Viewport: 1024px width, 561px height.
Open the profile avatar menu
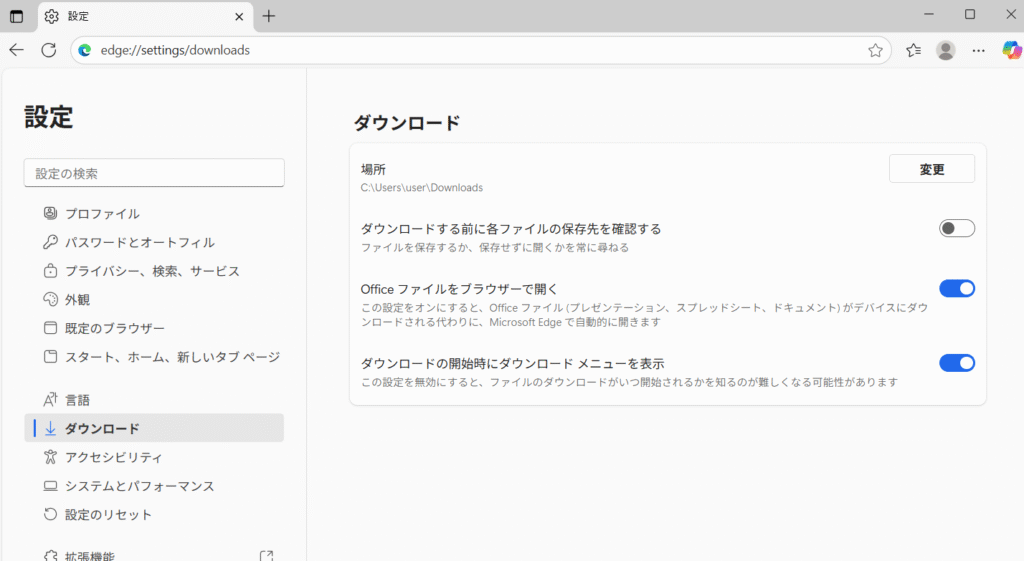pyautogui.click(x=946, y=50)
